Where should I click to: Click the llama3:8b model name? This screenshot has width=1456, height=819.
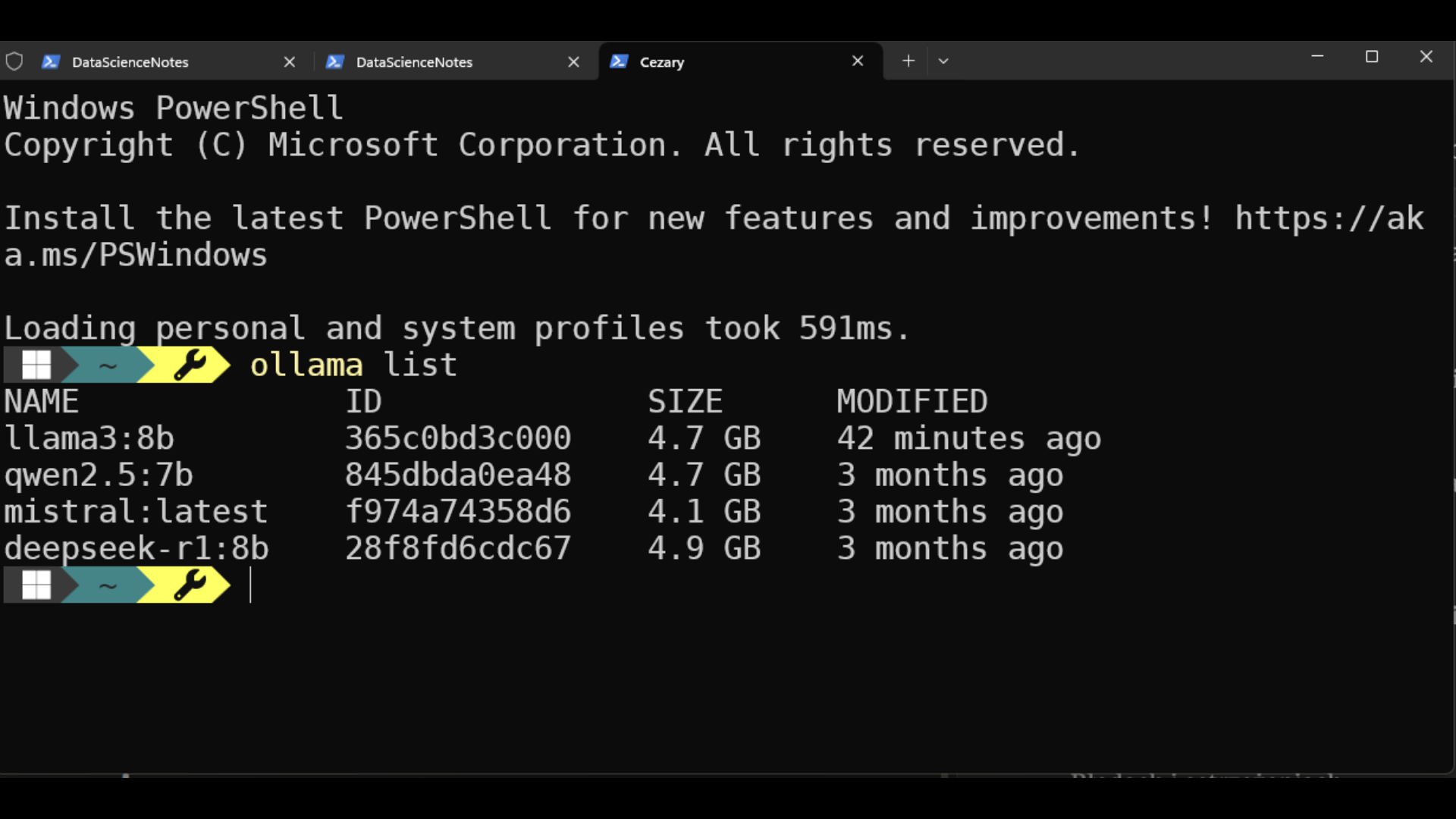[x=89, y=438]
